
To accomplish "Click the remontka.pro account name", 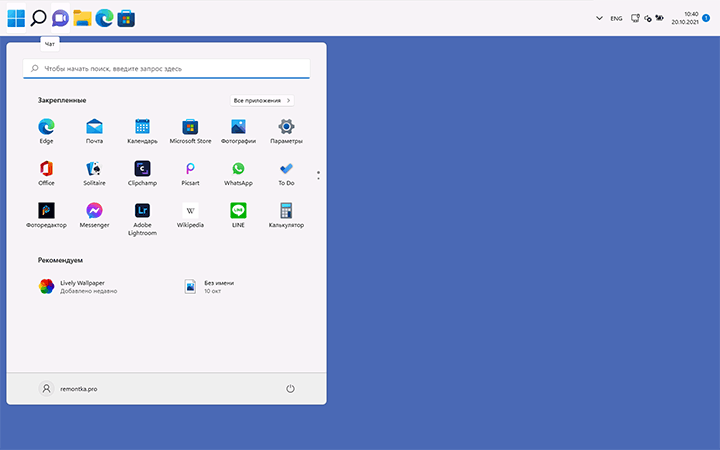I will pos(79,389).
